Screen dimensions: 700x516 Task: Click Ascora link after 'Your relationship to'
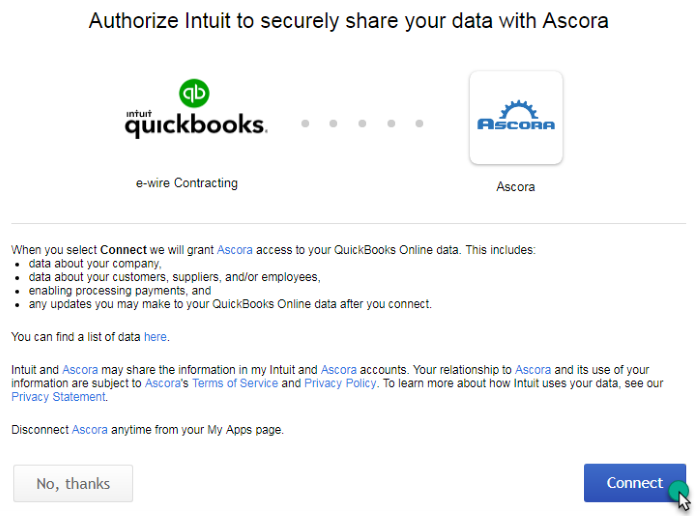(x=533, y=370)
